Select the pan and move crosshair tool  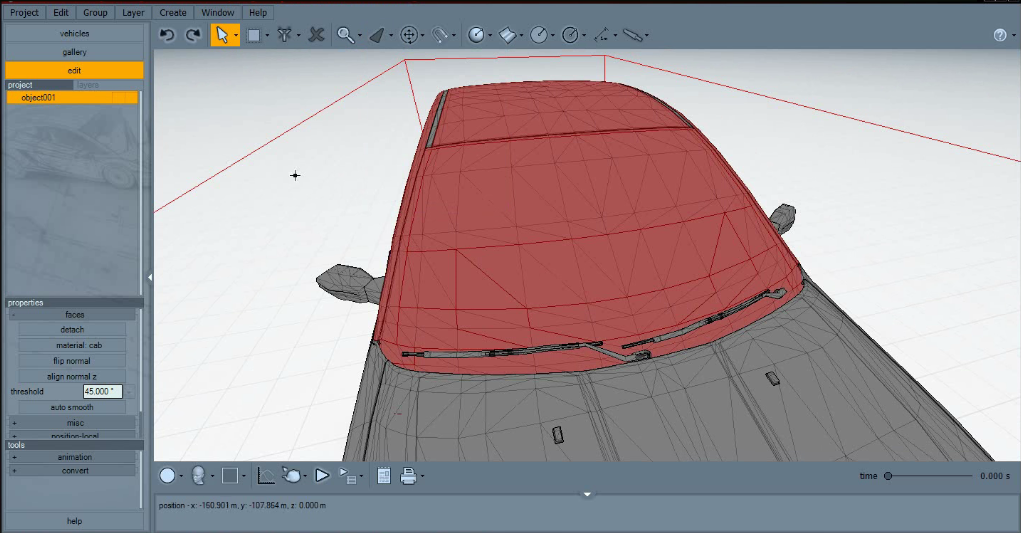pyautogui.click(x=409, y=35)
